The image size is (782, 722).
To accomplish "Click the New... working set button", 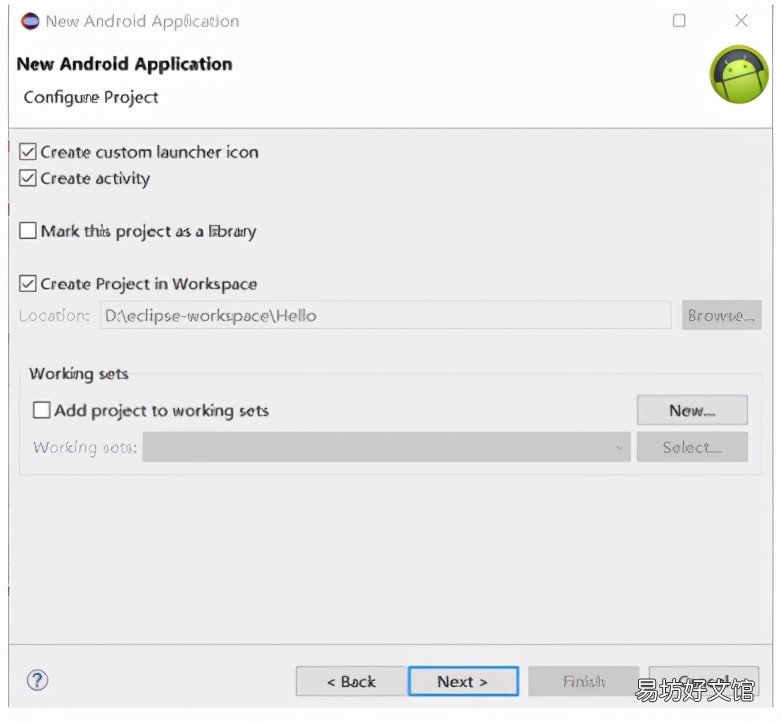I will coord(692,410).
